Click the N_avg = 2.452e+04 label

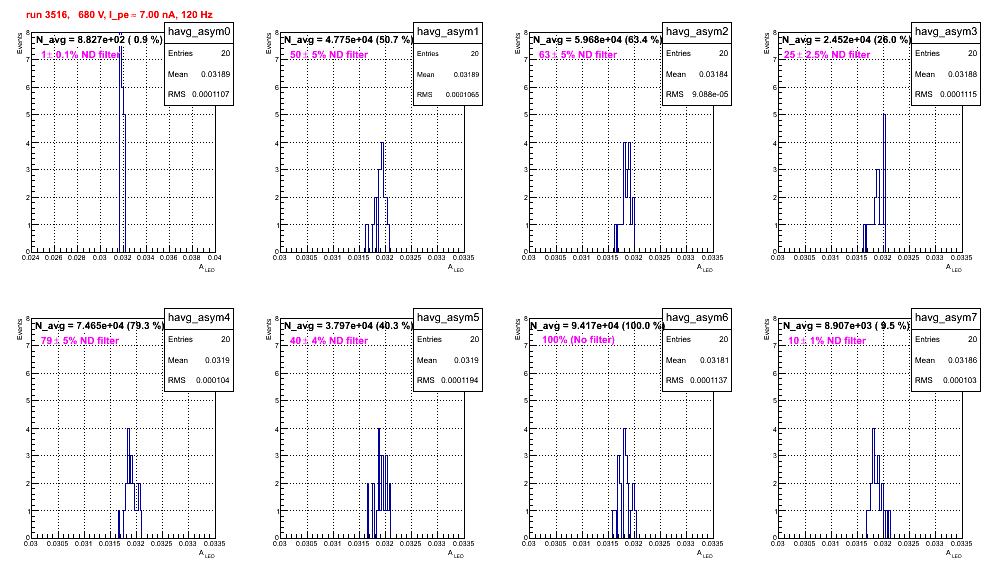[x=846, y=39]
